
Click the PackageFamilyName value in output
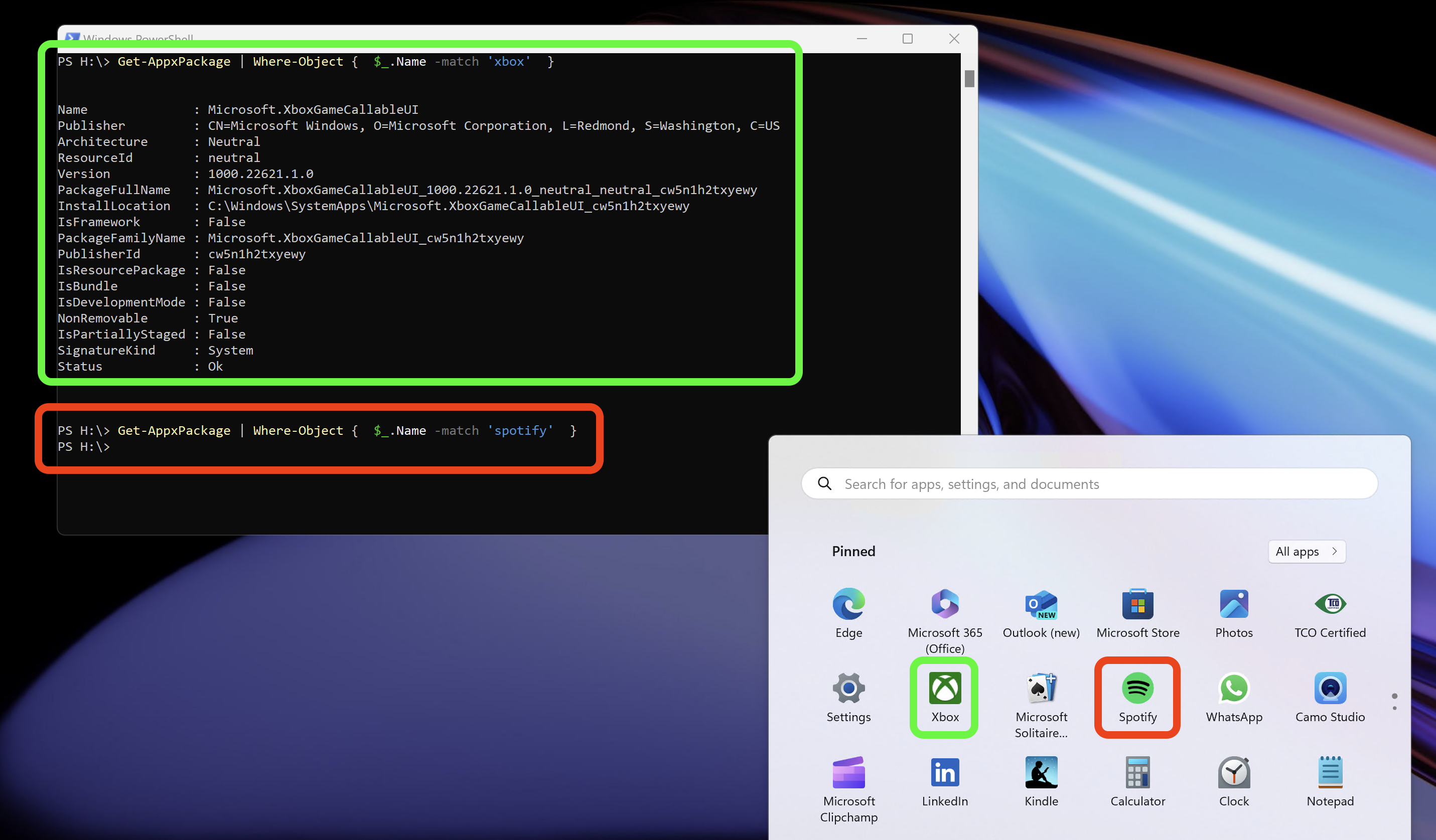point(365,238)
